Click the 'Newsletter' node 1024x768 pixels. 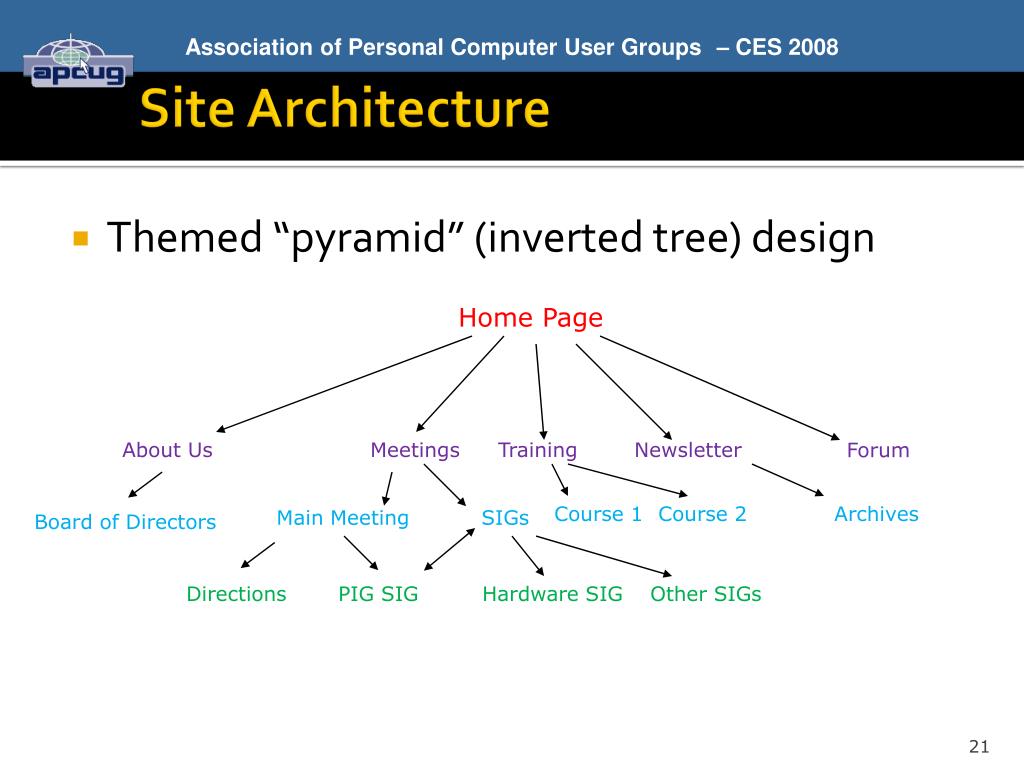[x=688, y=450]
